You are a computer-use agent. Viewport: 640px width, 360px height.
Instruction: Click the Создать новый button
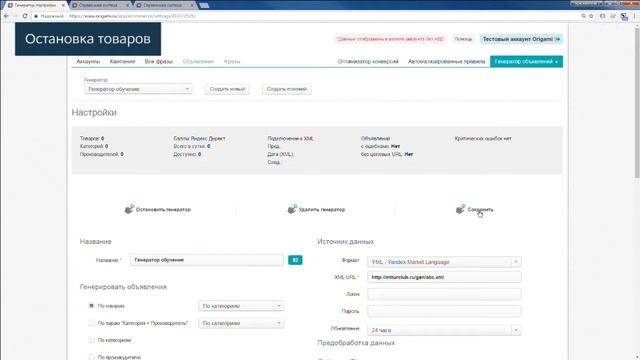(x=227, y=89)
